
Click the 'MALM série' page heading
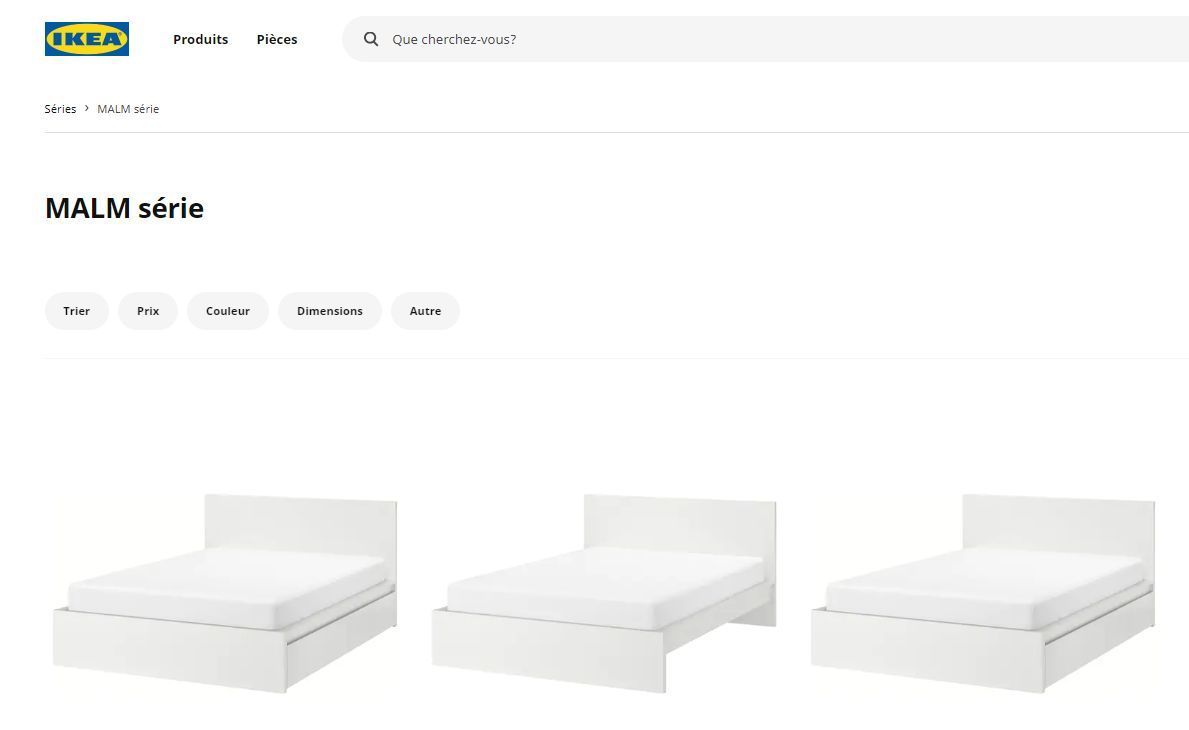click(x=124, y=208)
